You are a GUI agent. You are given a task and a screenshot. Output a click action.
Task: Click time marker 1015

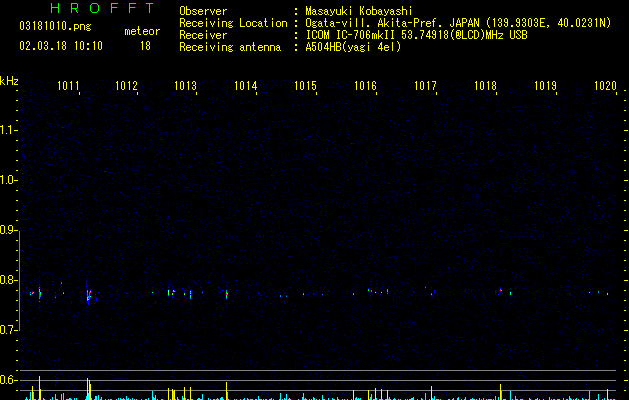pyautogui.click(x=305, y=86)
